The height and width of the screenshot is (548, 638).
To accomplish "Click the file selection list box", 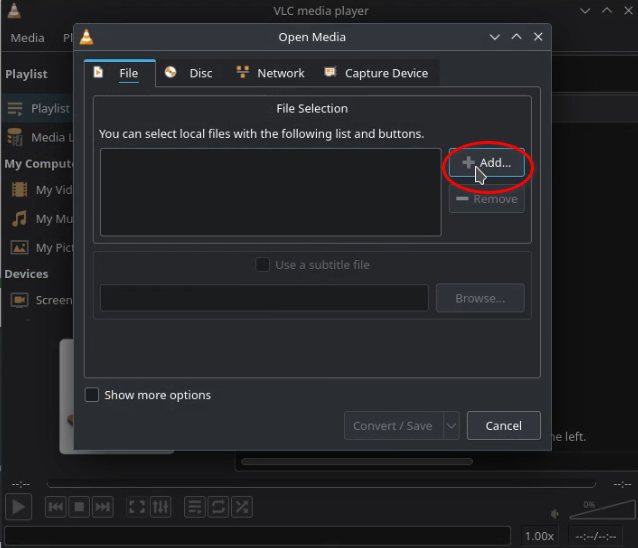I will (x=271, y=192).
